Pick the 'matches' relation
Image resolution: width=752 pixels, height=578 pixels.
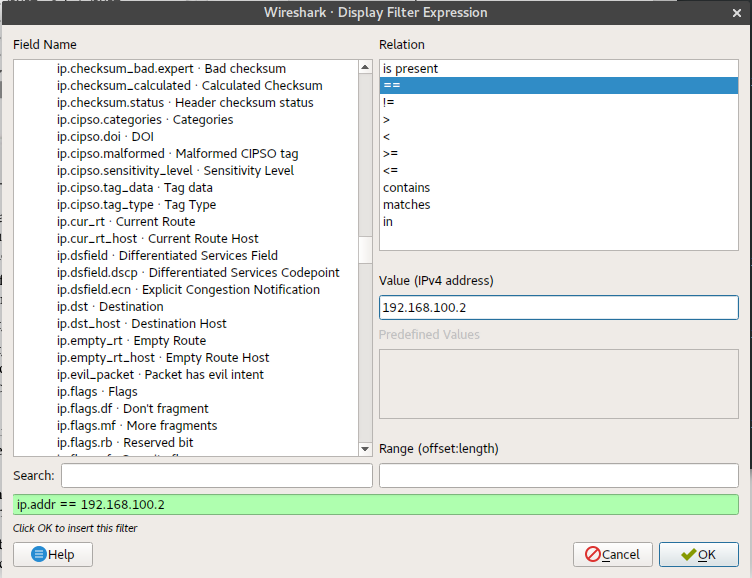point(406,205)
